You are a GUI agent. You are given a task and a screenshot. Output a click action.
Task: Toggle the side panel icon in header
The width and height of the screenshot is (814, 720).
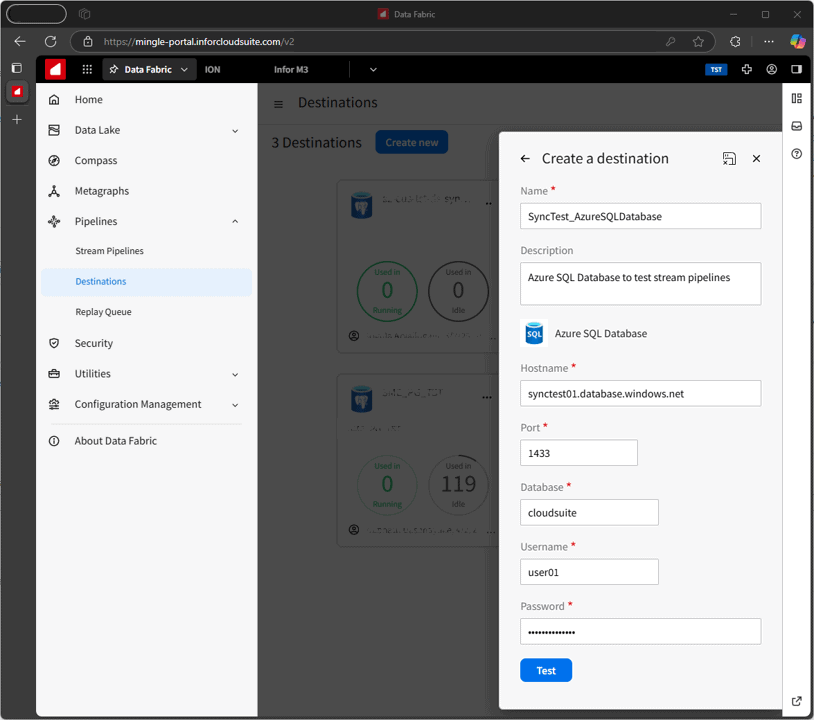click(796, 69)
